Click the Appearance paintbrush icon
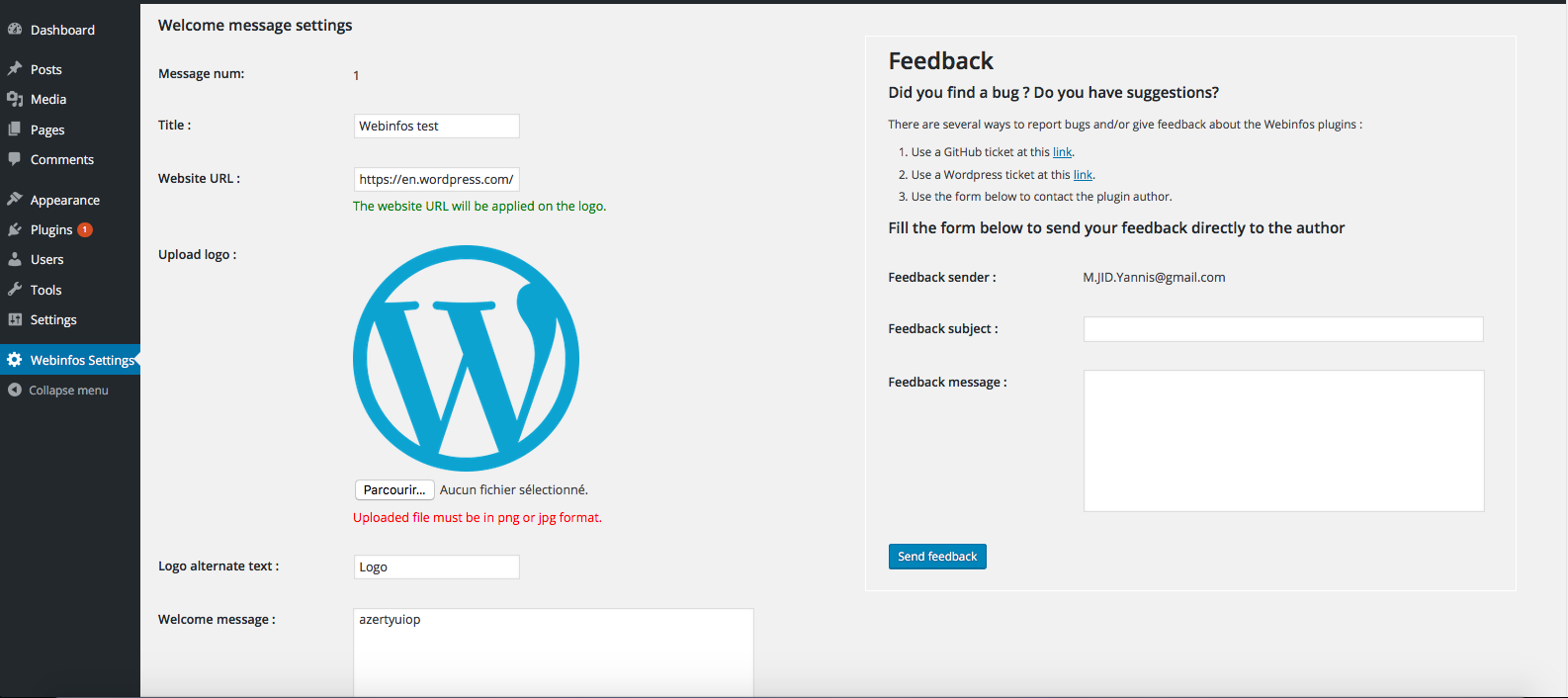1568x698 pixels. 15,200
